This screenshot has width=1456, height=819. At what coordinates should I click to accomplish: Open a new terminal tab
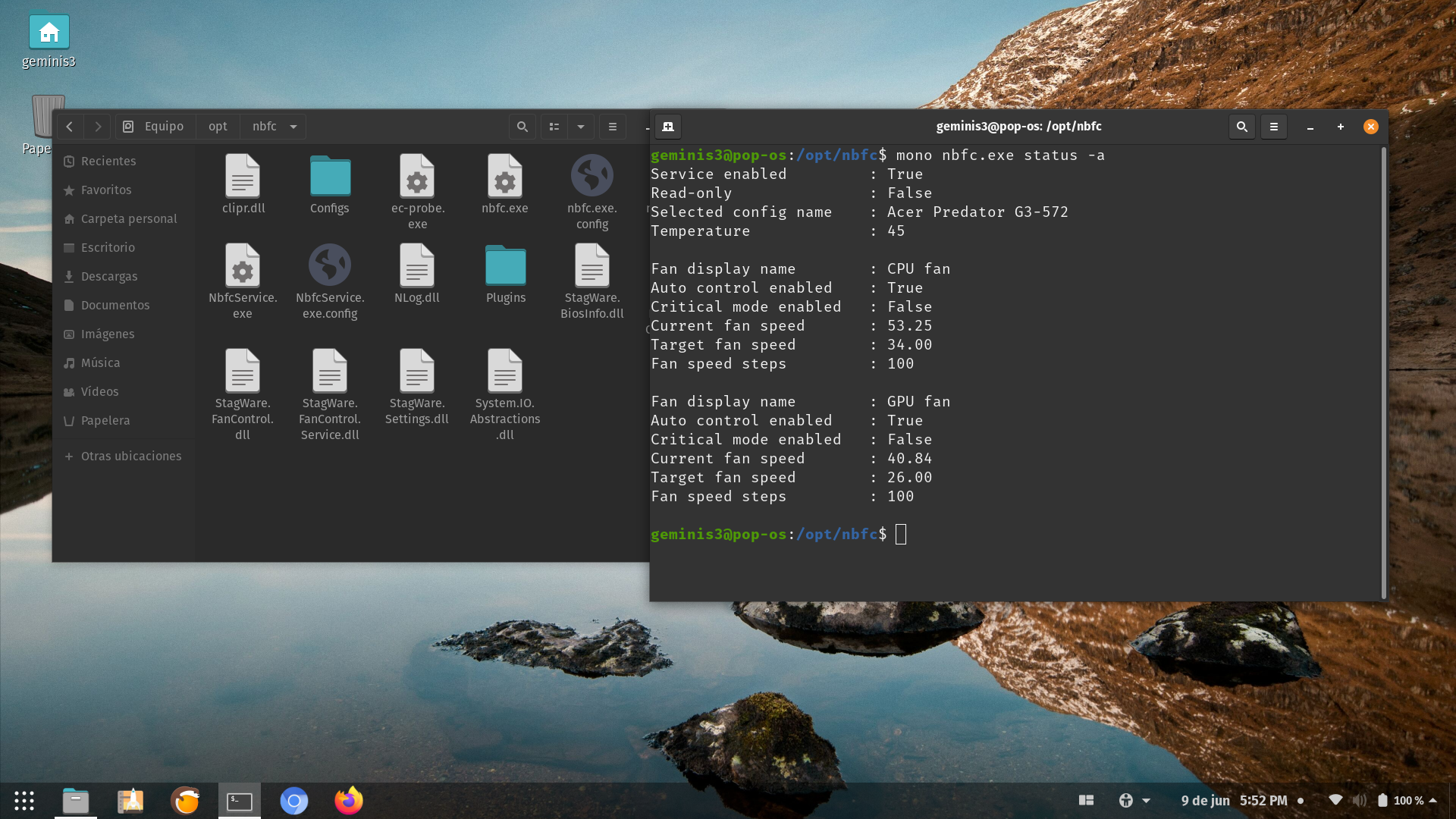[x=668, y=127]
